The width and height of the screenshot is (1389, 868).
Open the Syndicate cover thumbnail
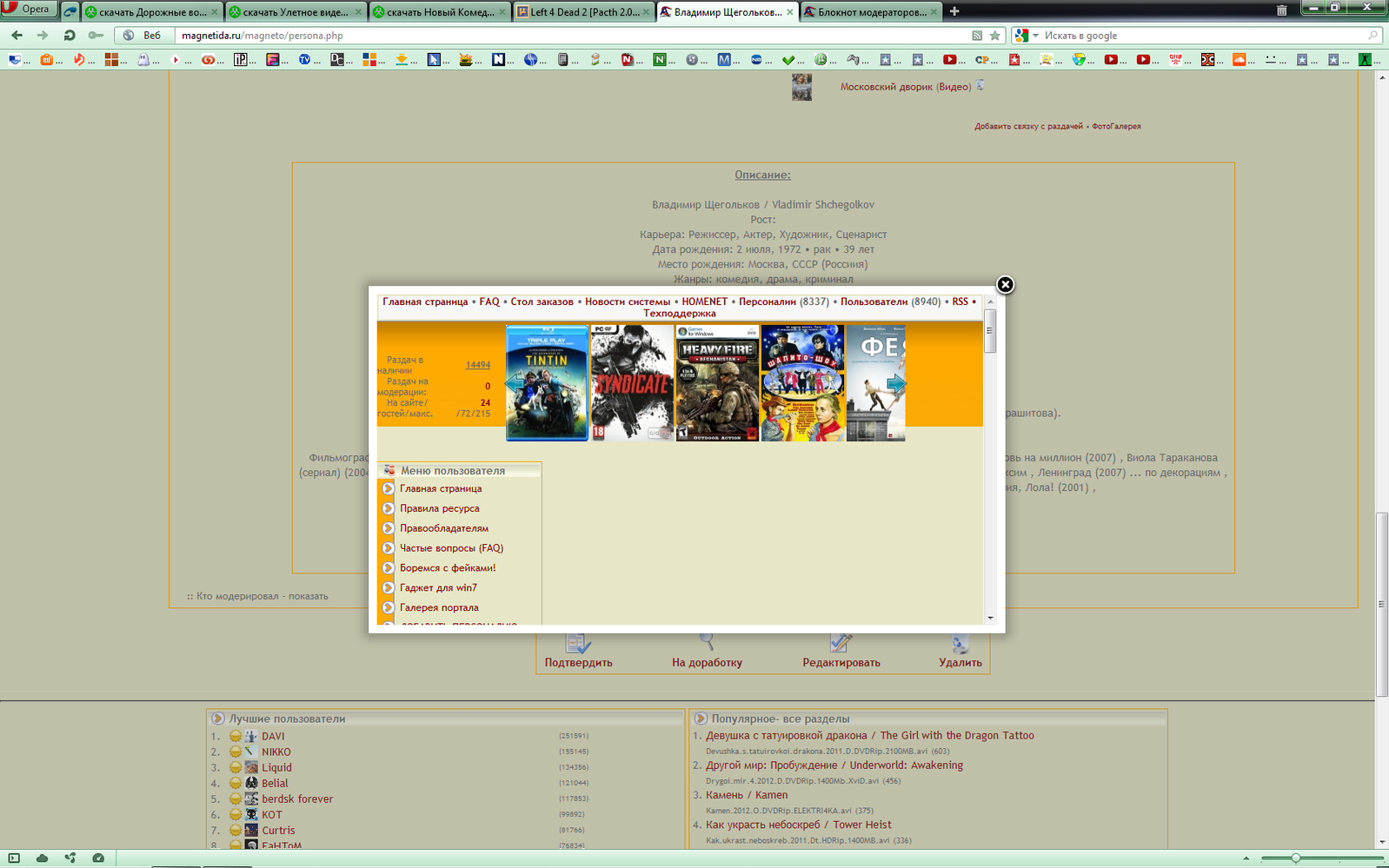coord(632,383)
